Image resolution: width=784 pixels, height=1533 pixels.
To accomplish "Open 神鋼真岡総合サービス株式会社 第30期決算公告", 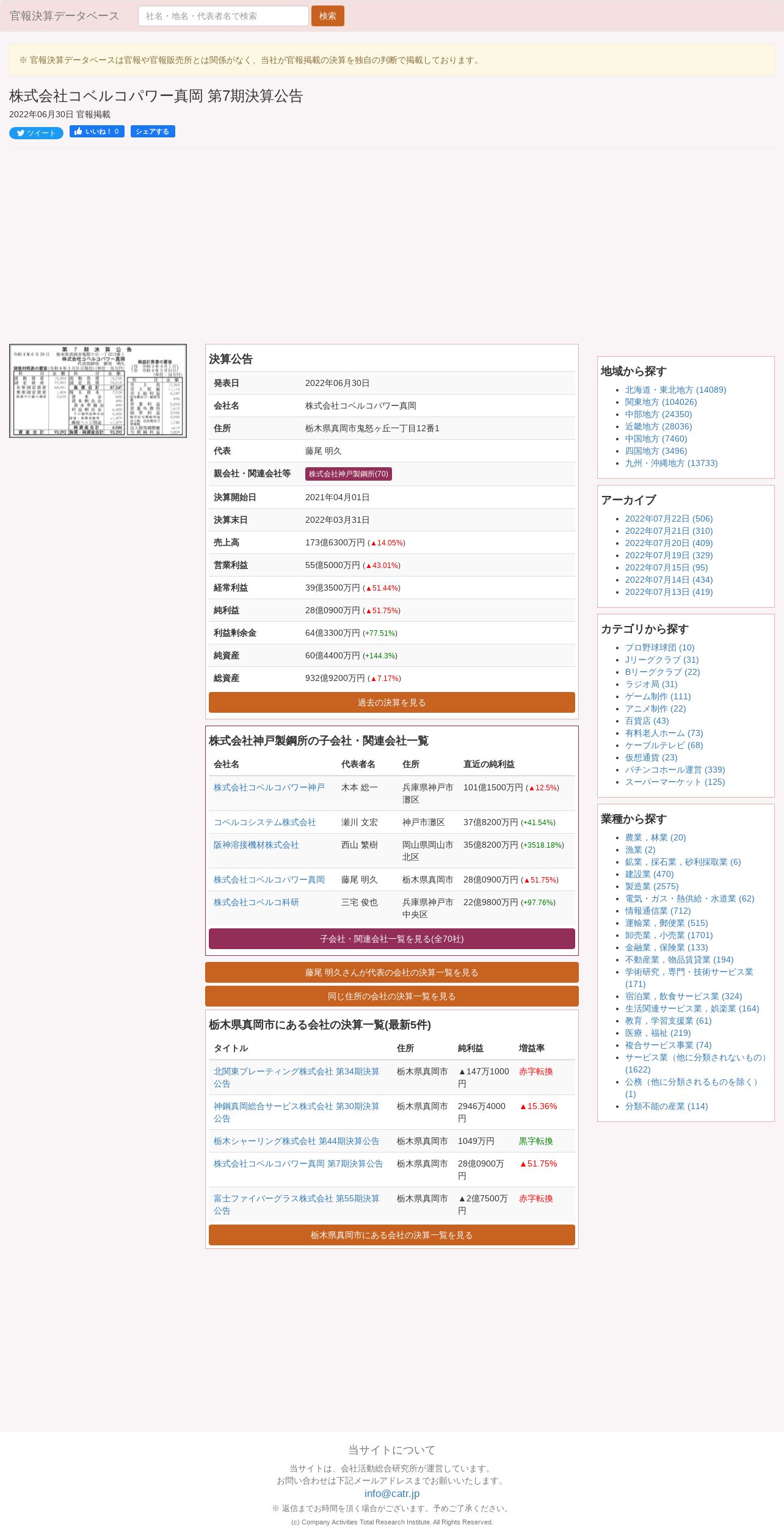I will pyautogui.click(x=297, y=1112).
